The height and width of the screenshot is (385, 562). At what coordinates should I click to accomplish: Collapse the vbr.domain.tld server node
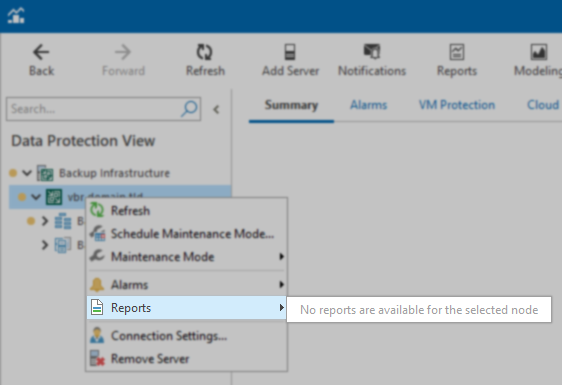pos(35,197)
